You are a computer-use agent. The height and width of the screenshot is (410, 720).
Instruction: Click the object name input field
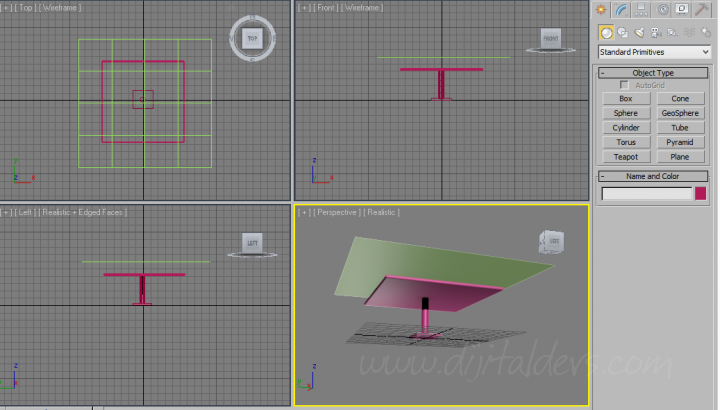click(x=646, y=194)
